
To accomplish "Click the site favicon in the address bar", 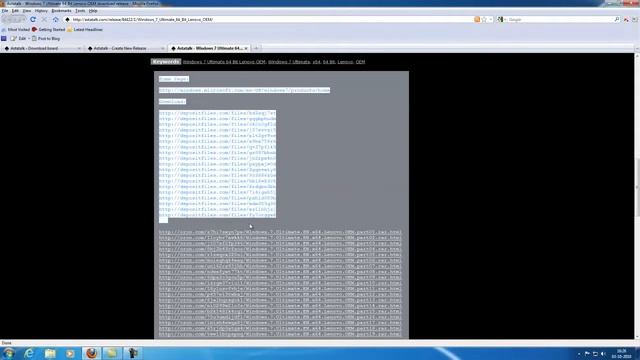I will [x=67, y=19].
